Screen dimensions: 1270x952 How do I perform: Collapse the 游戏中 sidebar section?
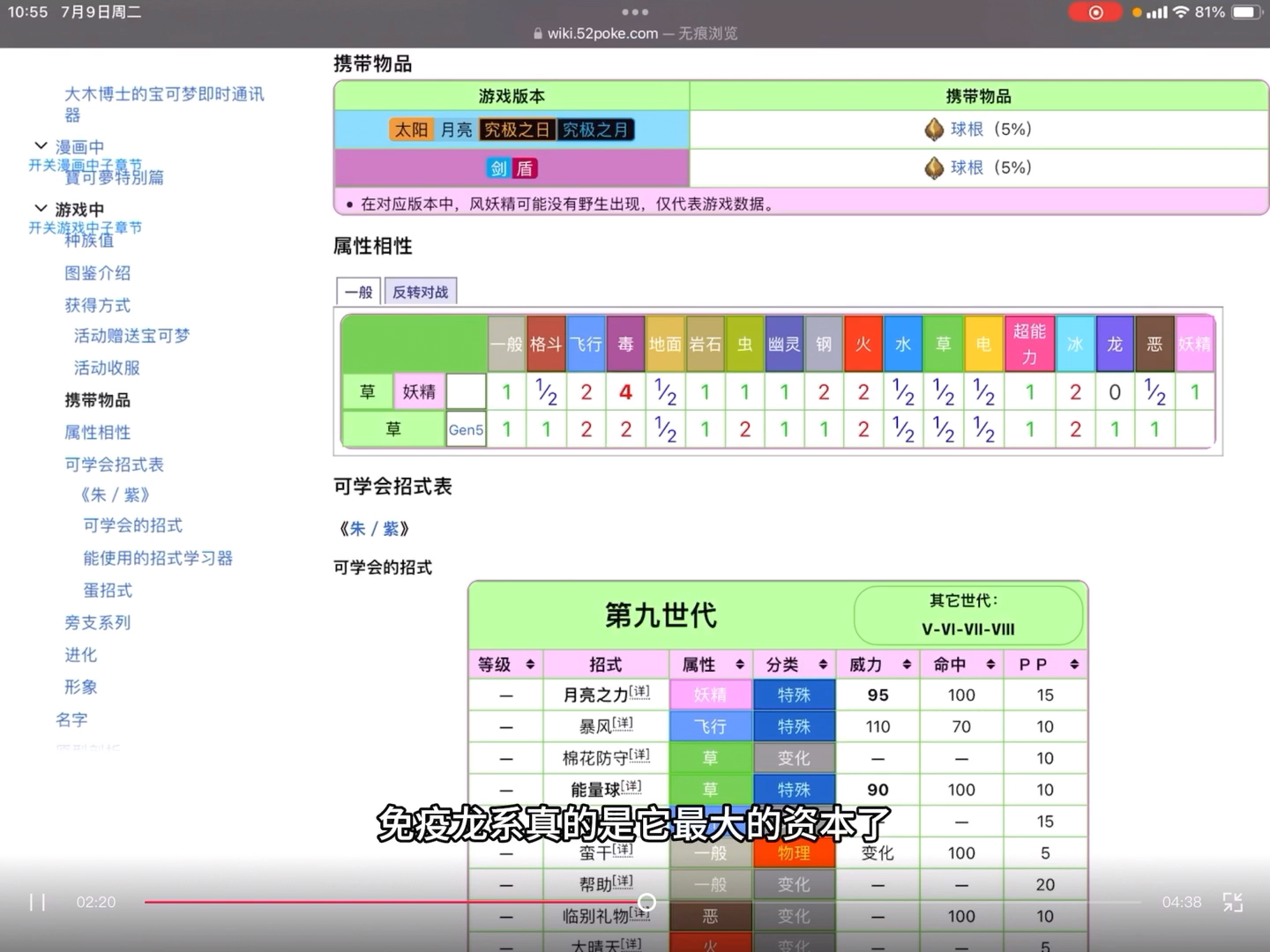pos(41,208)
